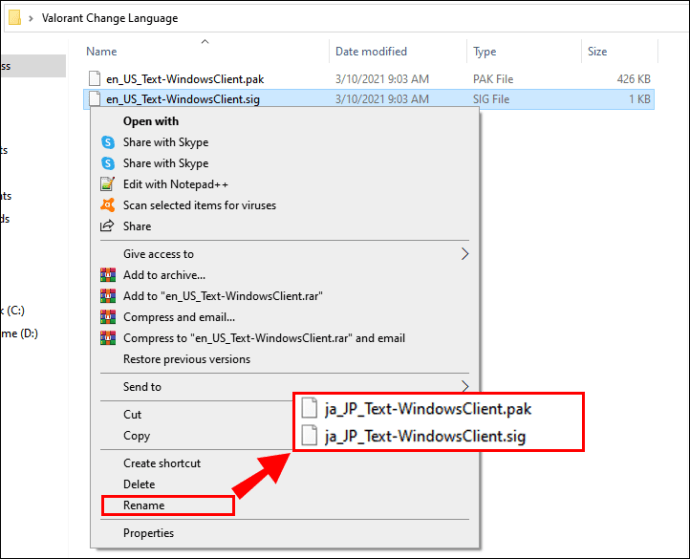Click Share in the context menu
Image resolution: width=690 pixels, height=559 pixels.
(x=137, y=226)
